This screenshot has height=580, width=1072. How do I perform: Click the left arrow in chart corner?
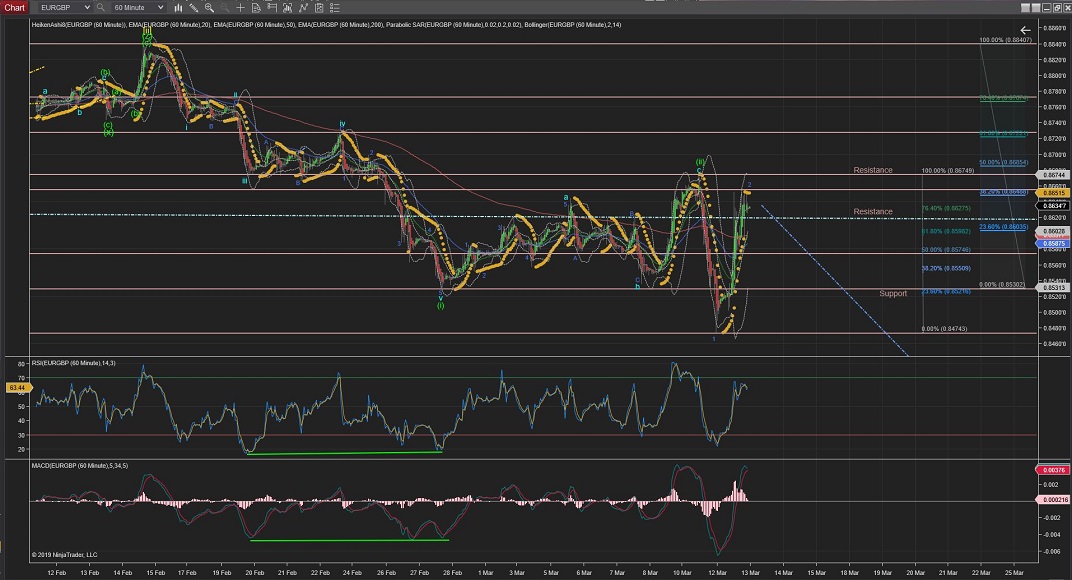1025,30
